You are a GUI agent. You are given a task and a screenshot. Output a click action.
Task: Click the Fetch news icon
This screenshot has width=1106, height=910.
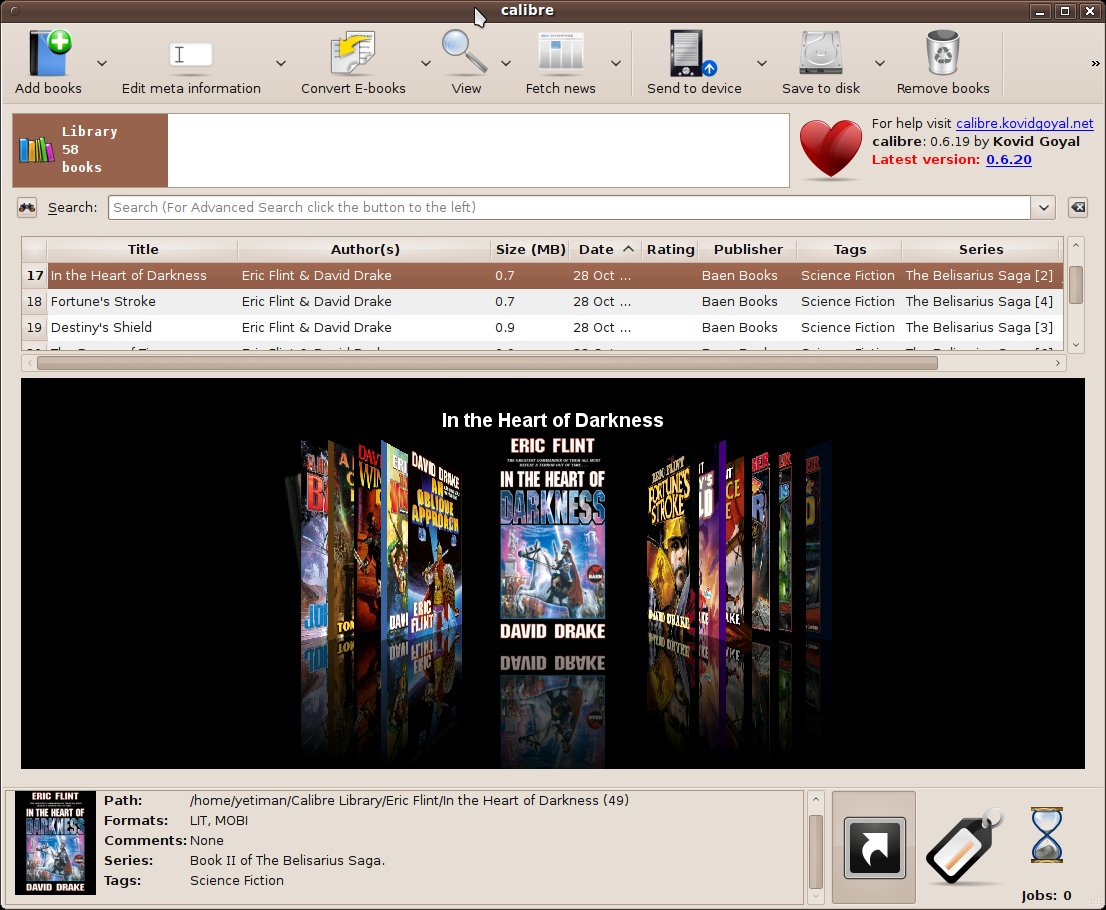[560, 54]
